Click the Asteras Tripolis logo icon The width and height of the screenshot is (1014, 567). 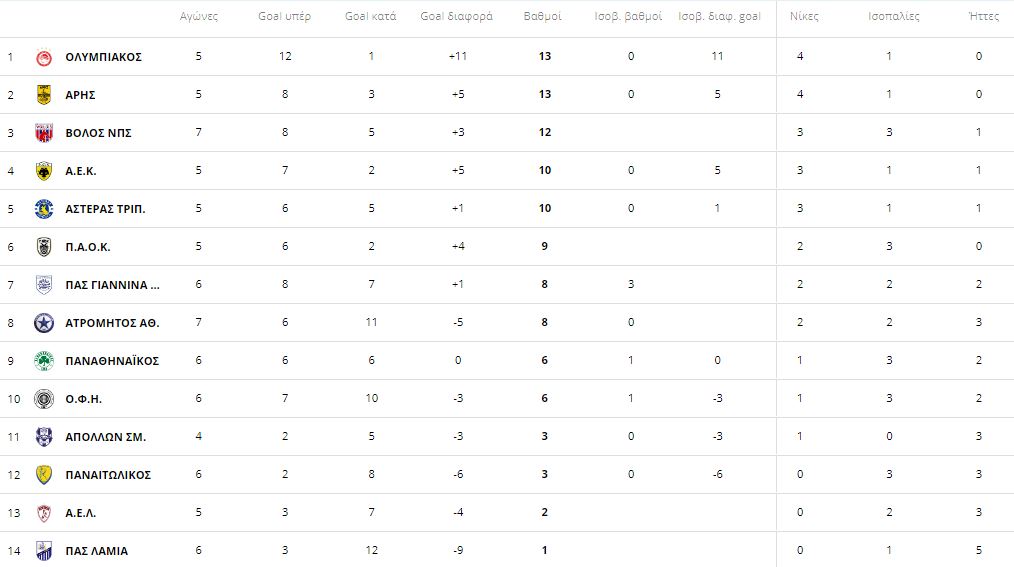click(x=44, y=209)
